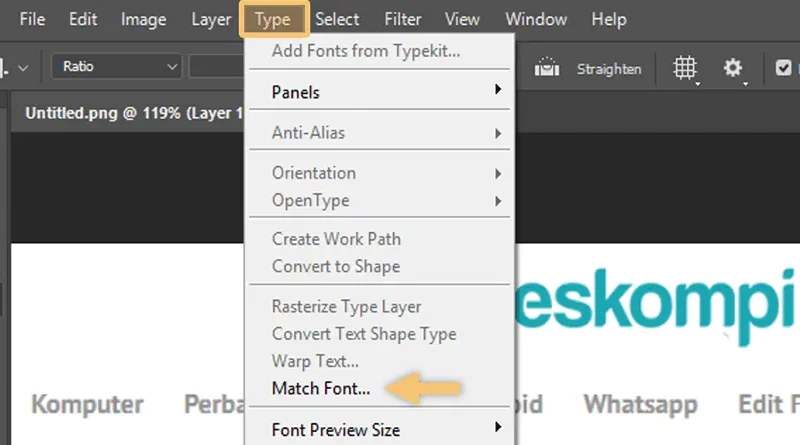
Task: Open the Help menu
Action: (x=609, y=19)
